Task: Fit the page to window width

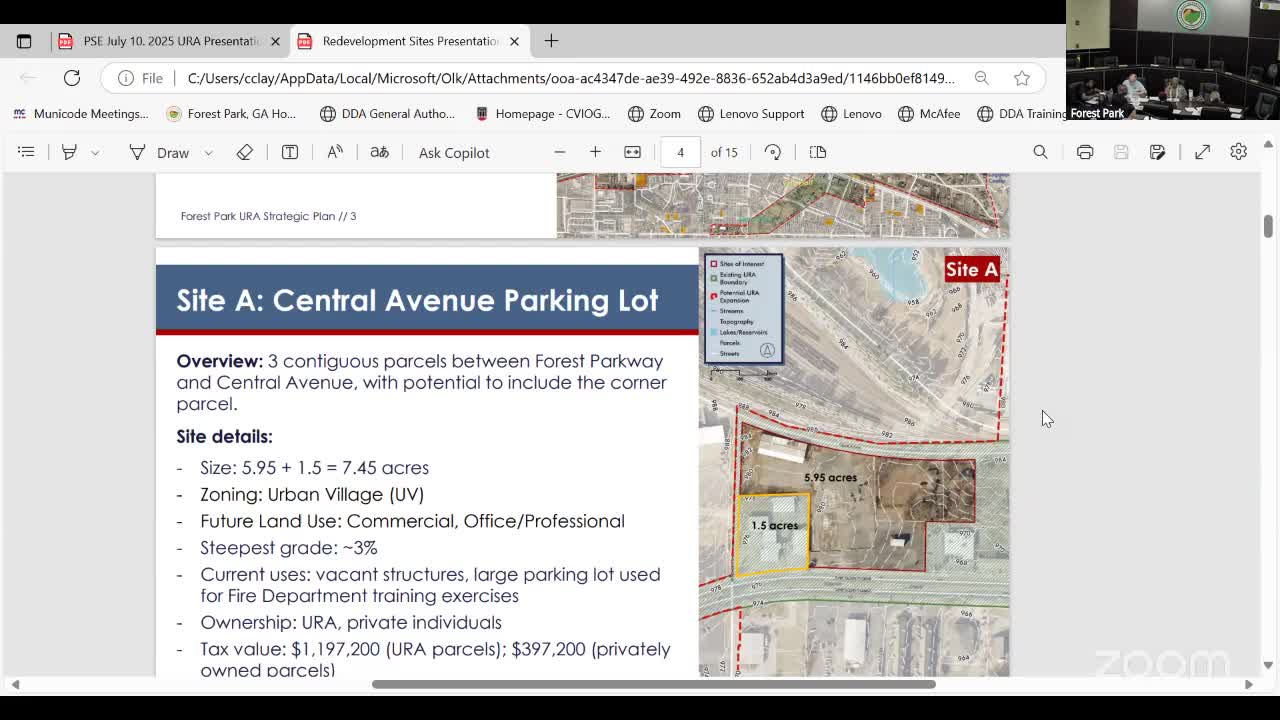Action: [632, 151]
